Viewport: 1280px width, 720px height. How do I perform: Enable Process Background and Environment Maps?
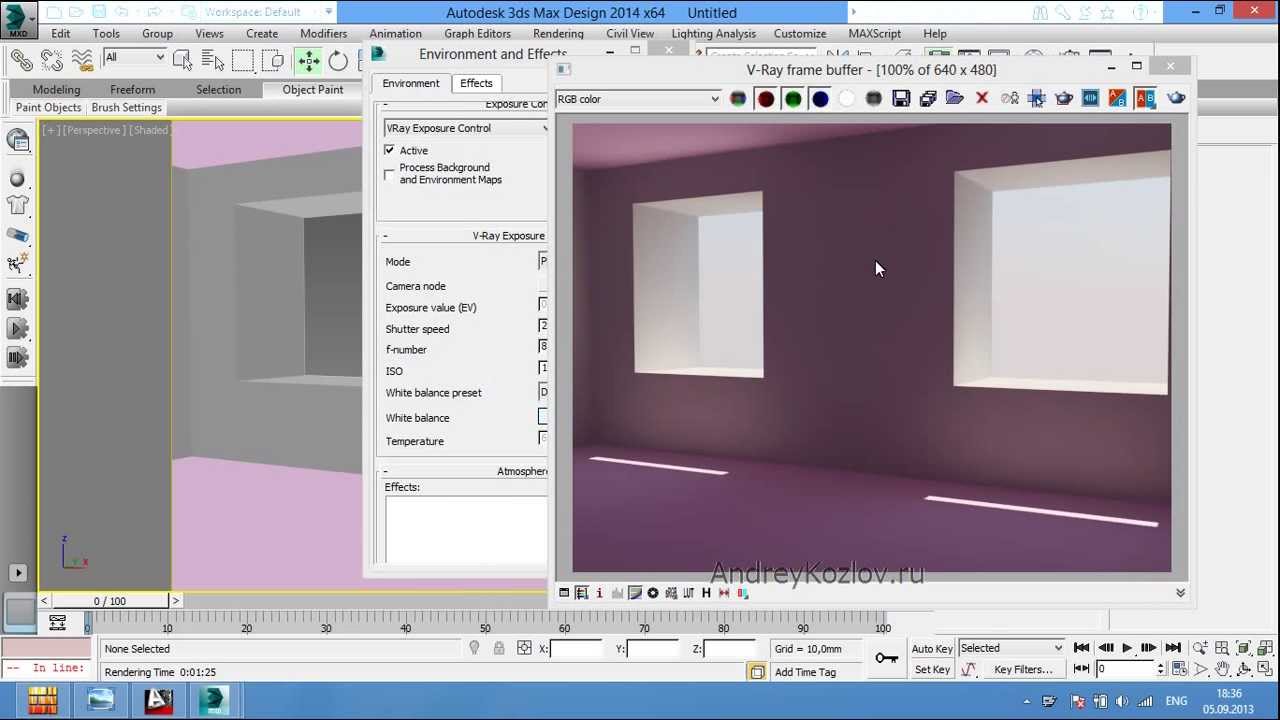click(389, 174)
